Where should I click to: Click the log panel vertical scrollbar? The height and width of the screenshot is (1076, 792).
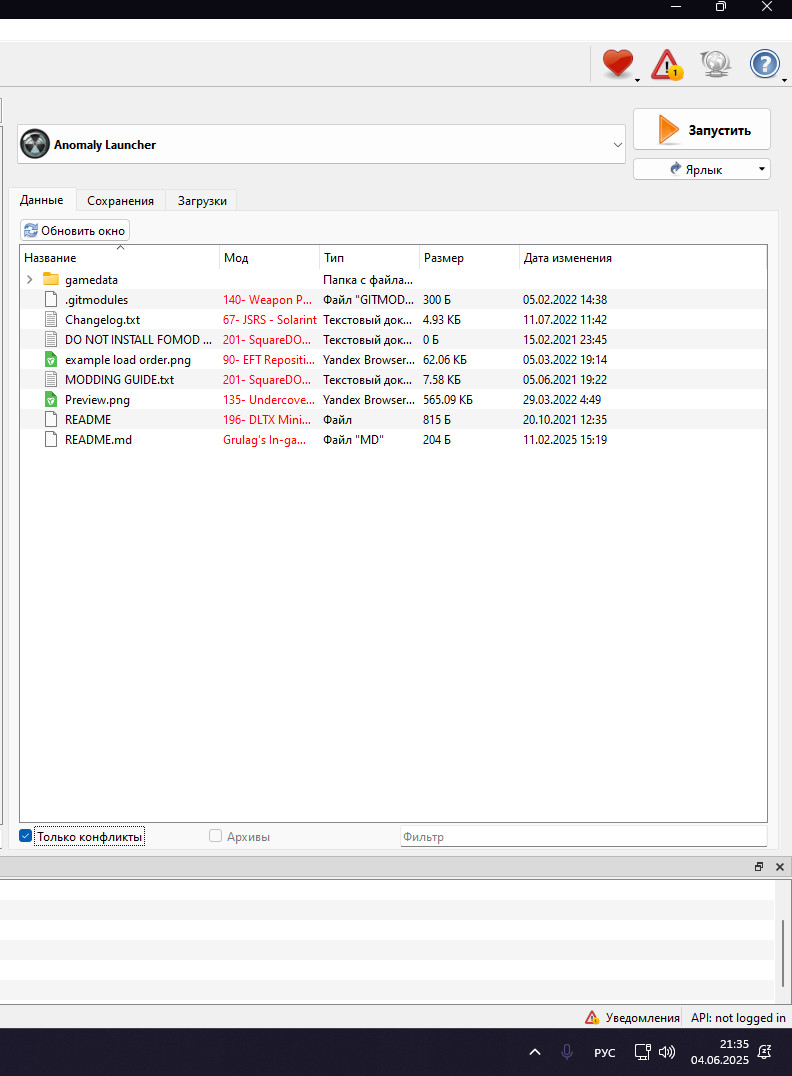click(782, 953)
